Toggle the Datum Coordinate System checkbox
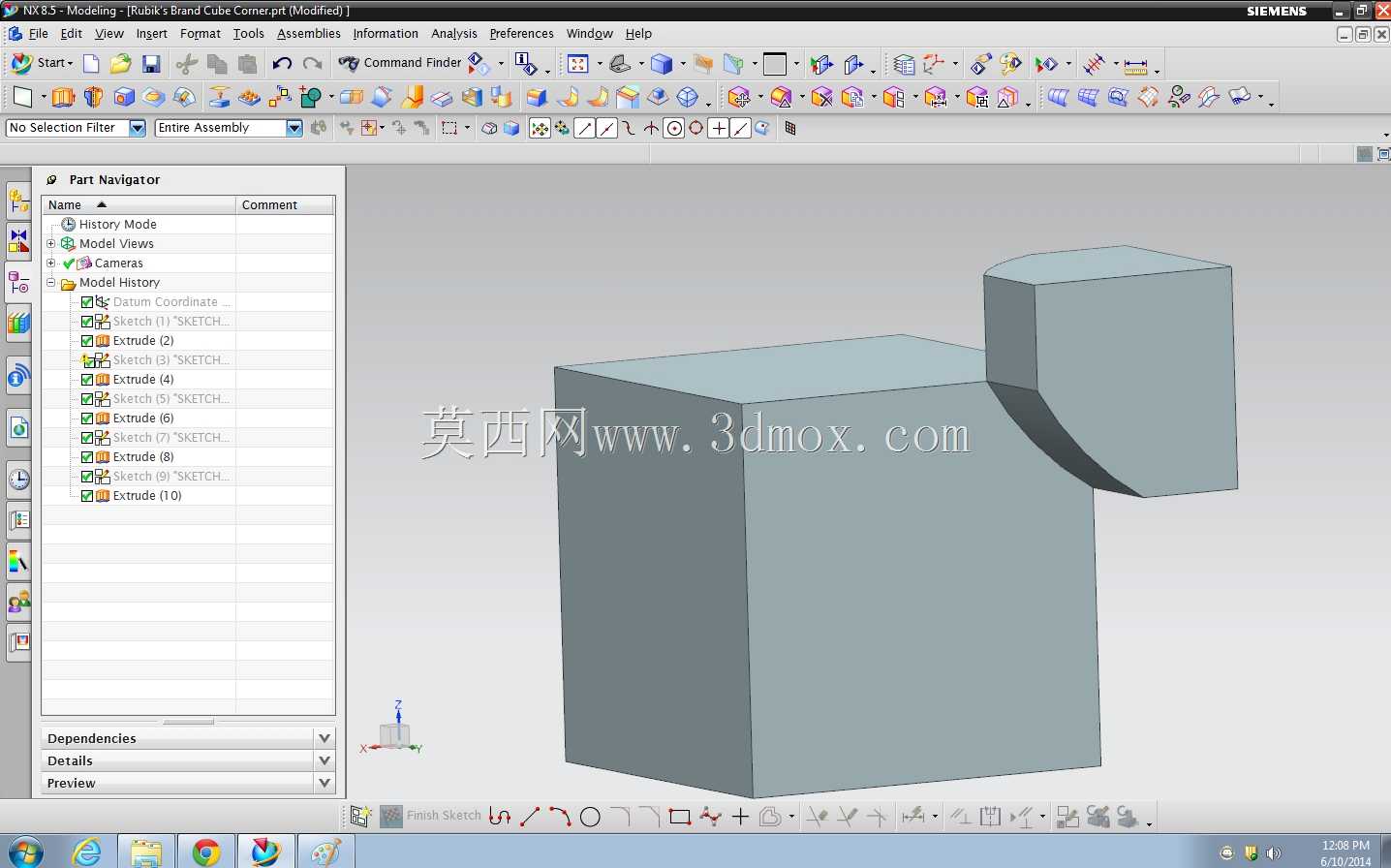Image resolution: width=1391 pixels, height=868 pixels. [87, 302]
